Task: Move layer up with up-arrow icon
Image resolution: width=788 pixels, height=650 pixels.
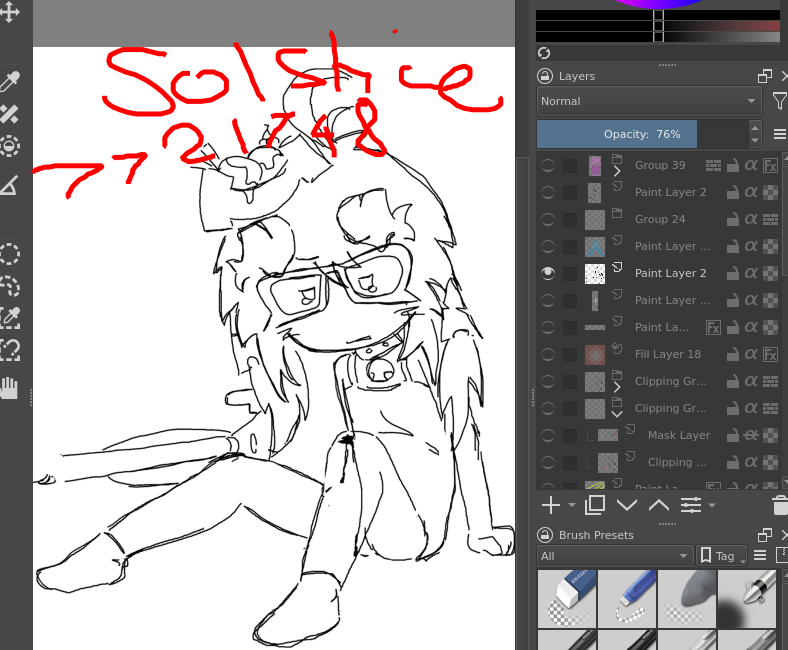Action: click(658, 505)
